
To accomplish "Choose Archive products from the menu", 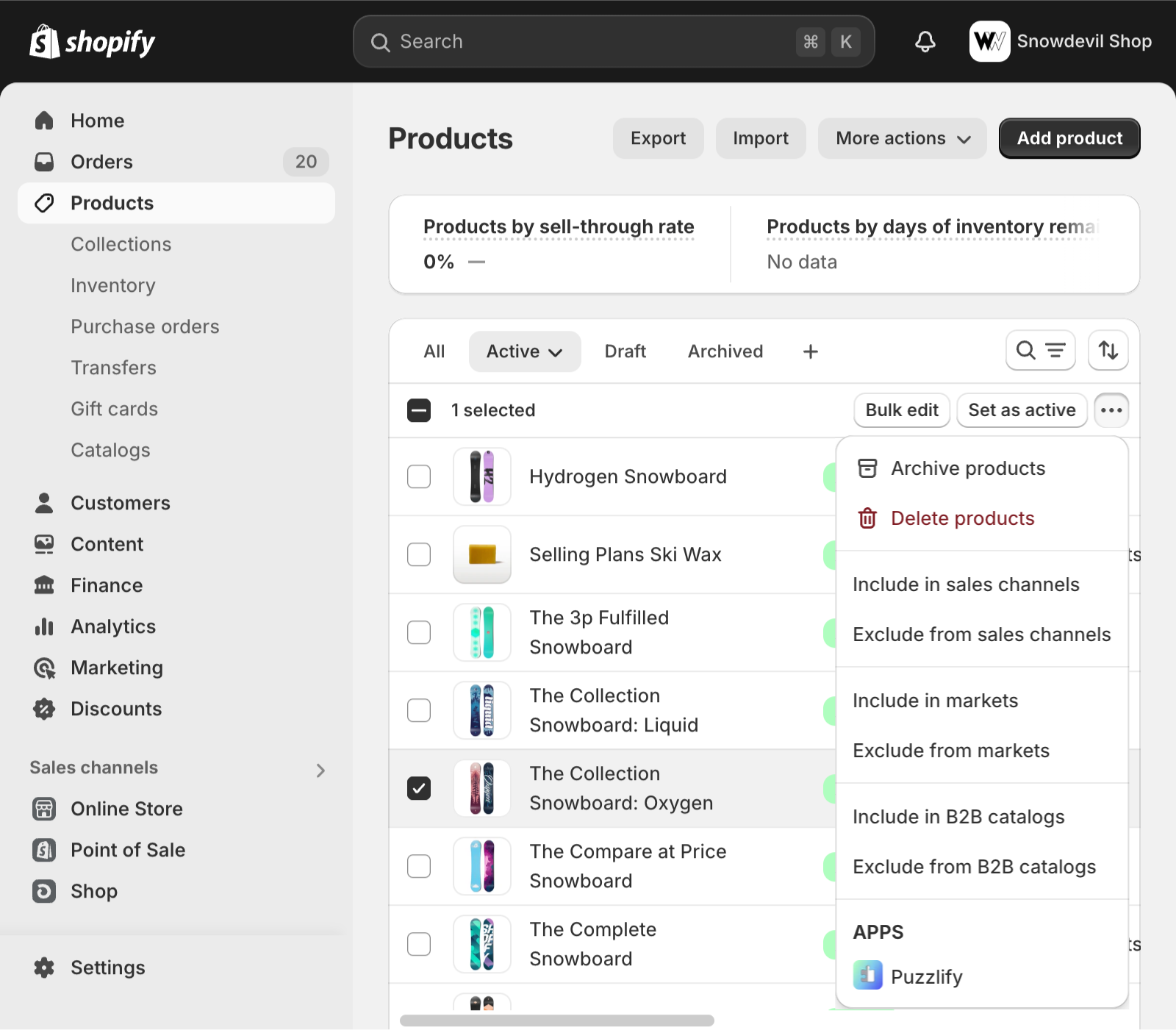I will click(967, 468).
